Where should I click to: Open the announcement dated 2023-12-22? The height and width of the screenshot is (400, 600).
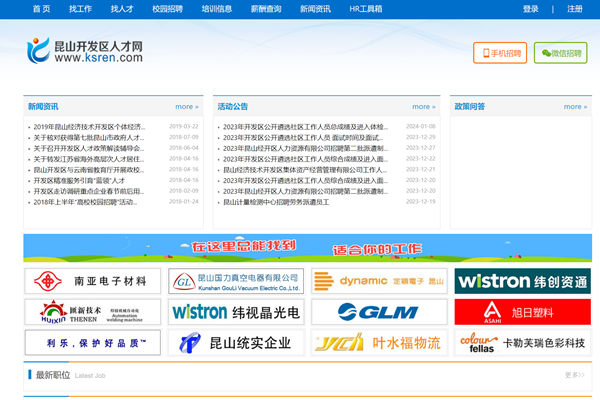(x=305, y=159)
